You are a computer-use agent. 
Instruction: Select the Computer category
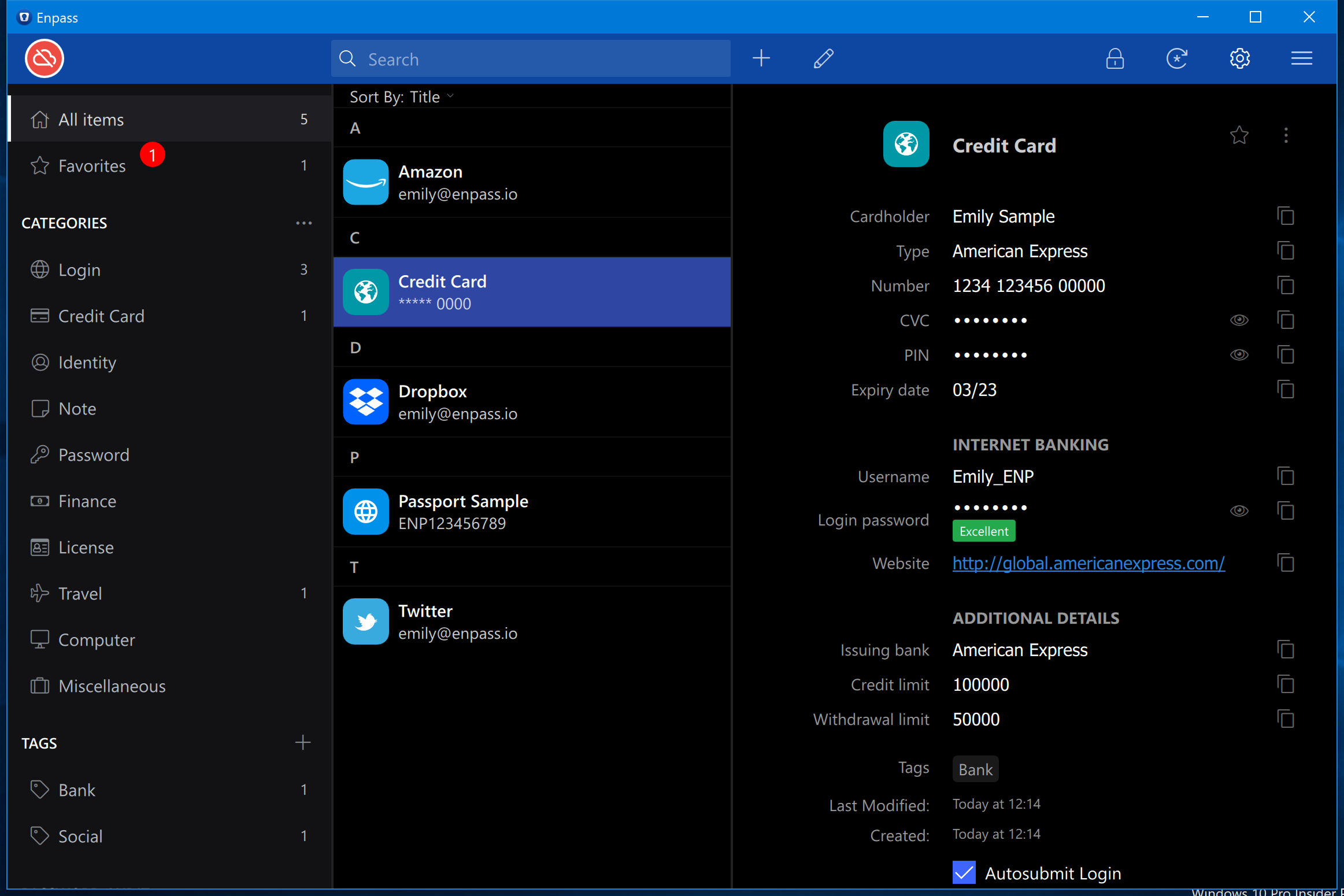pyautogui.click(x=171, y=640)
